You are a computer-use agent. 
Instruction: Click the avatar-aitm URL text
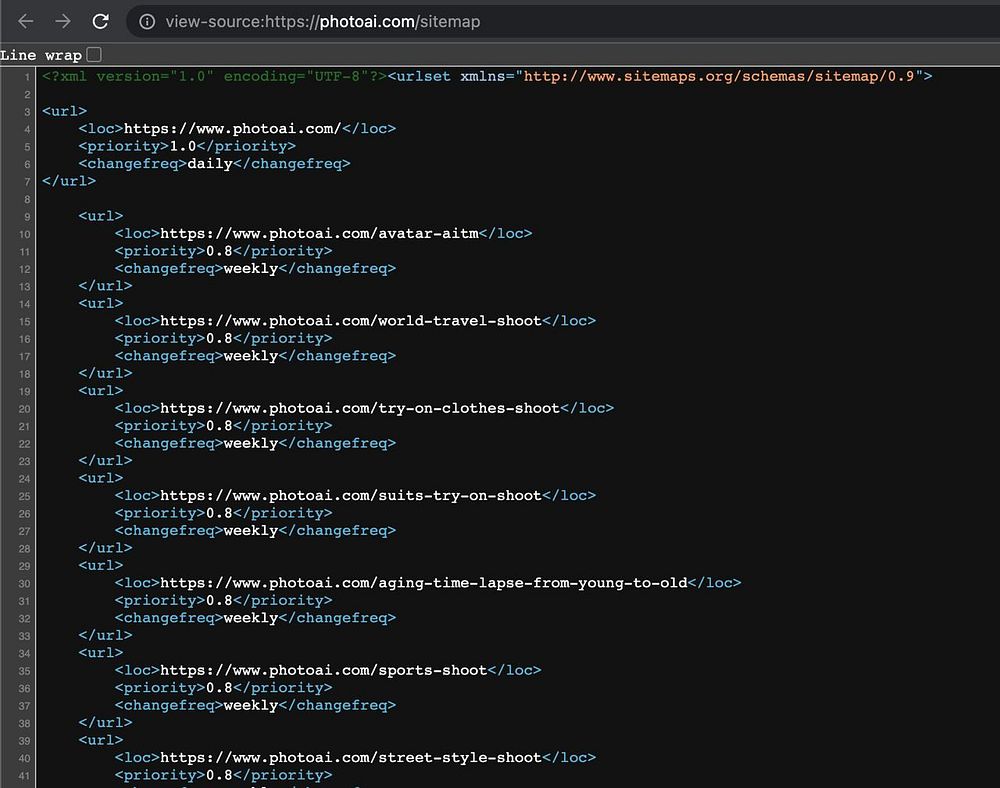click(319, 233)
